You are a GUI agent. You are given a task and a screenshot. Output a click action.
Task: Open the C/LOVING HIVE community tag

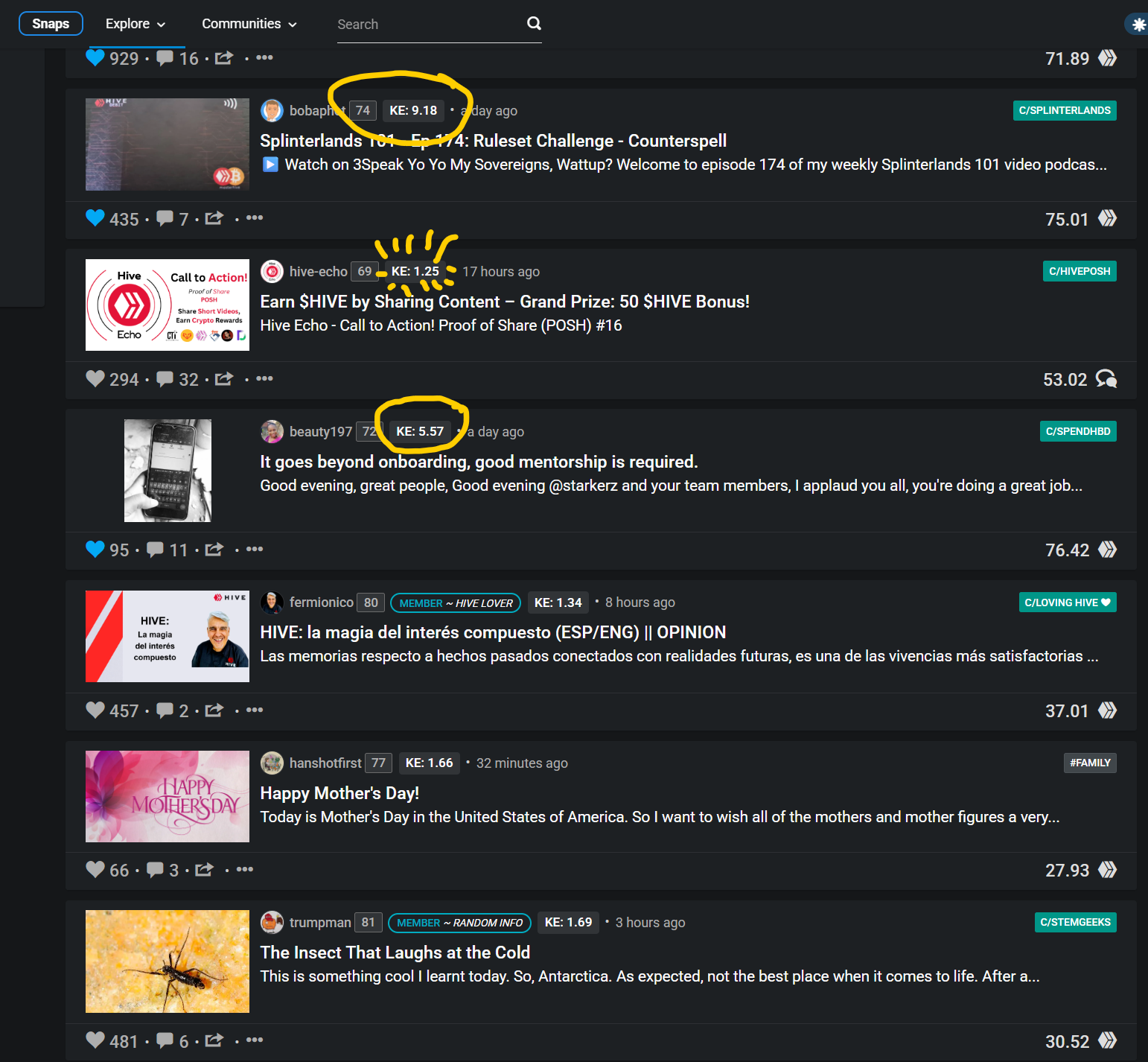click(x=1068, y=602)
